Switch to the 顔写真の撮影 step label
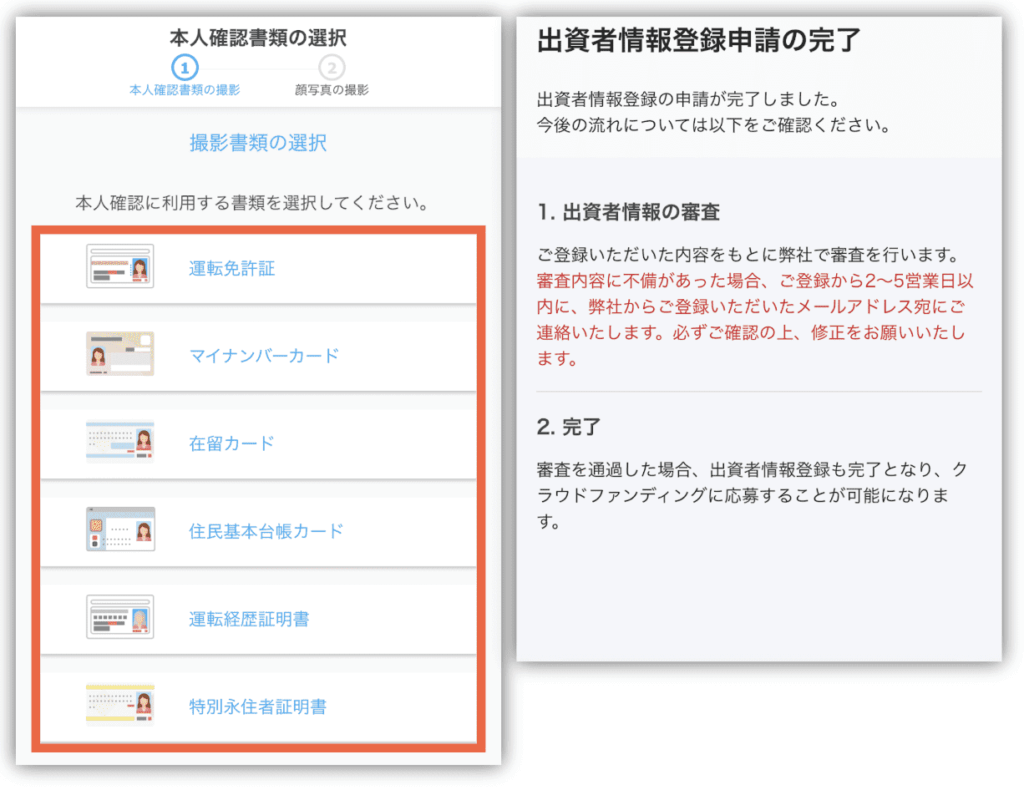This screenshot has height=790, width=1024. 331,90
